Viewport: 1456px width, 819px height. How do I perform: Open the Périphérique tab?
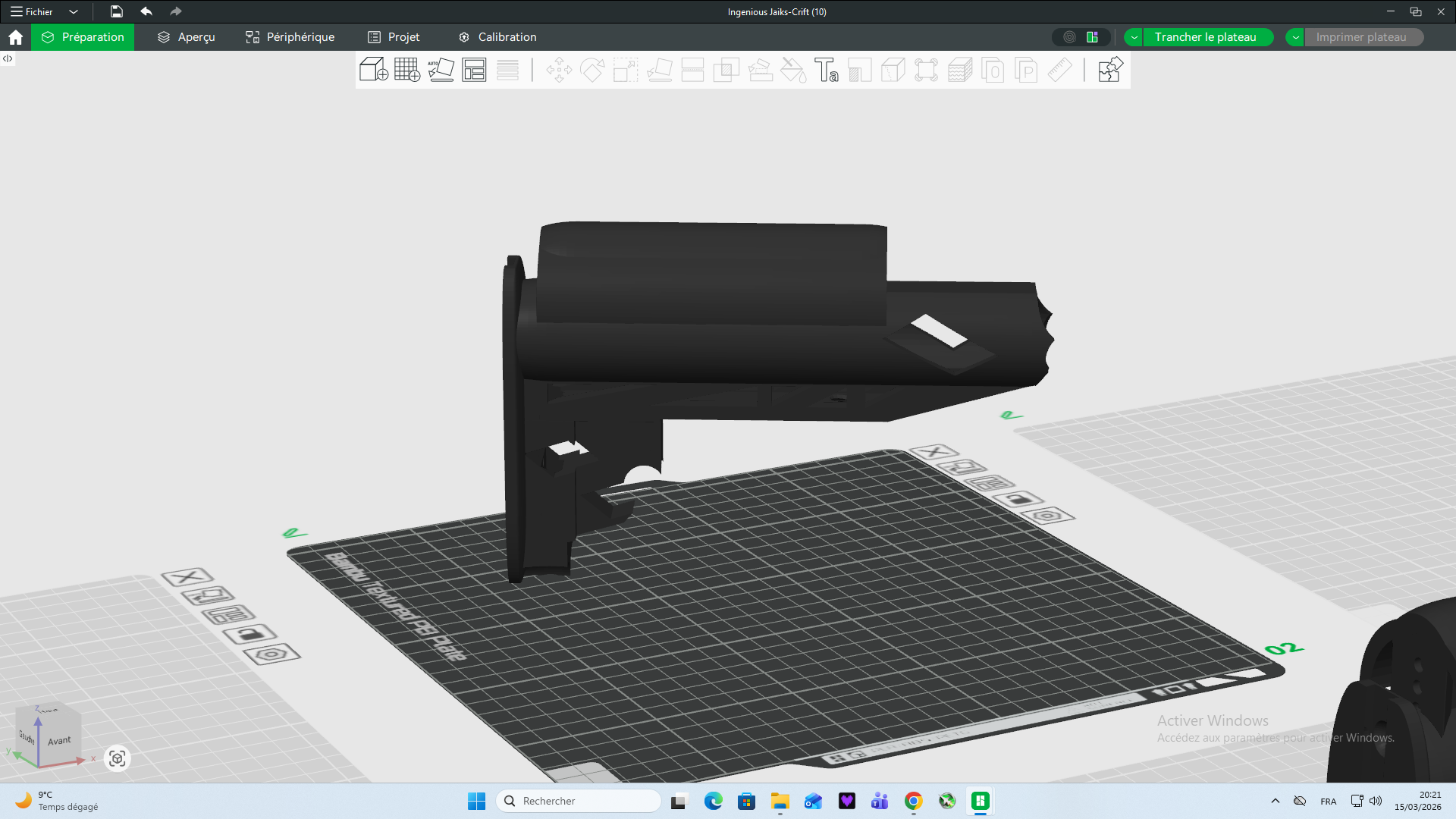click(x=290, y=37)
